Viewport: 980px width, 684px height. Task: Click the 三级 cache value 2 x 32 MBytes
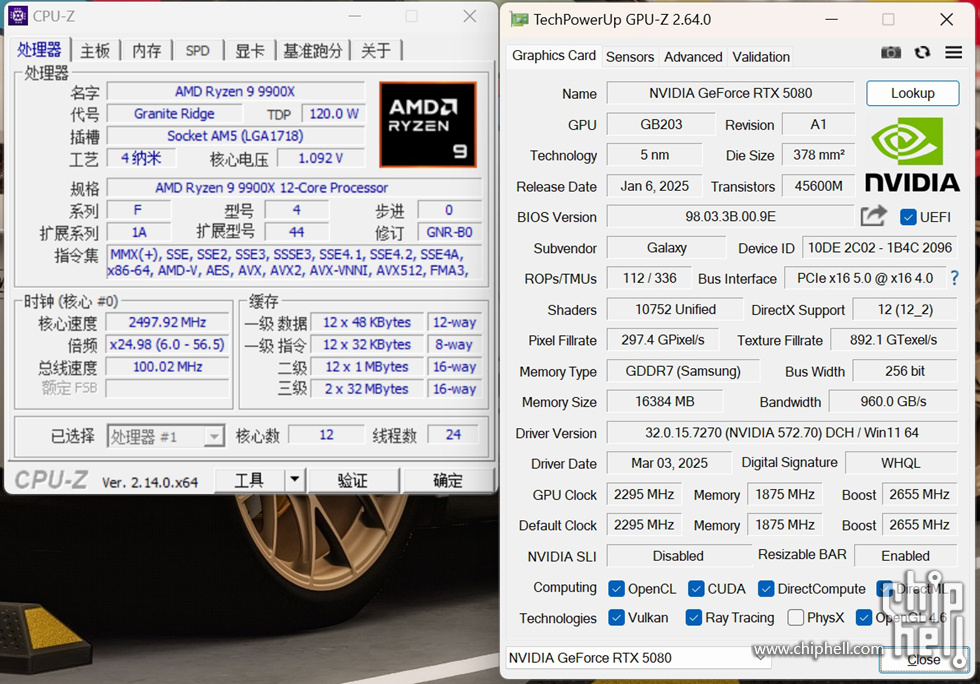point(367,389)
